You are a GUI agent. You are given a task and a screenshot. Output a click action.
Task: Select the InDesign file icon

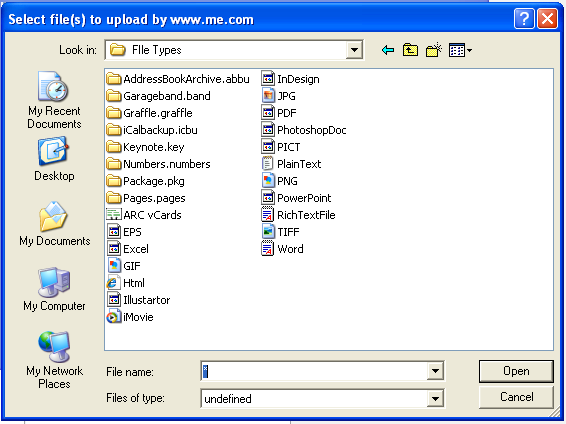(x=267, y=79)
